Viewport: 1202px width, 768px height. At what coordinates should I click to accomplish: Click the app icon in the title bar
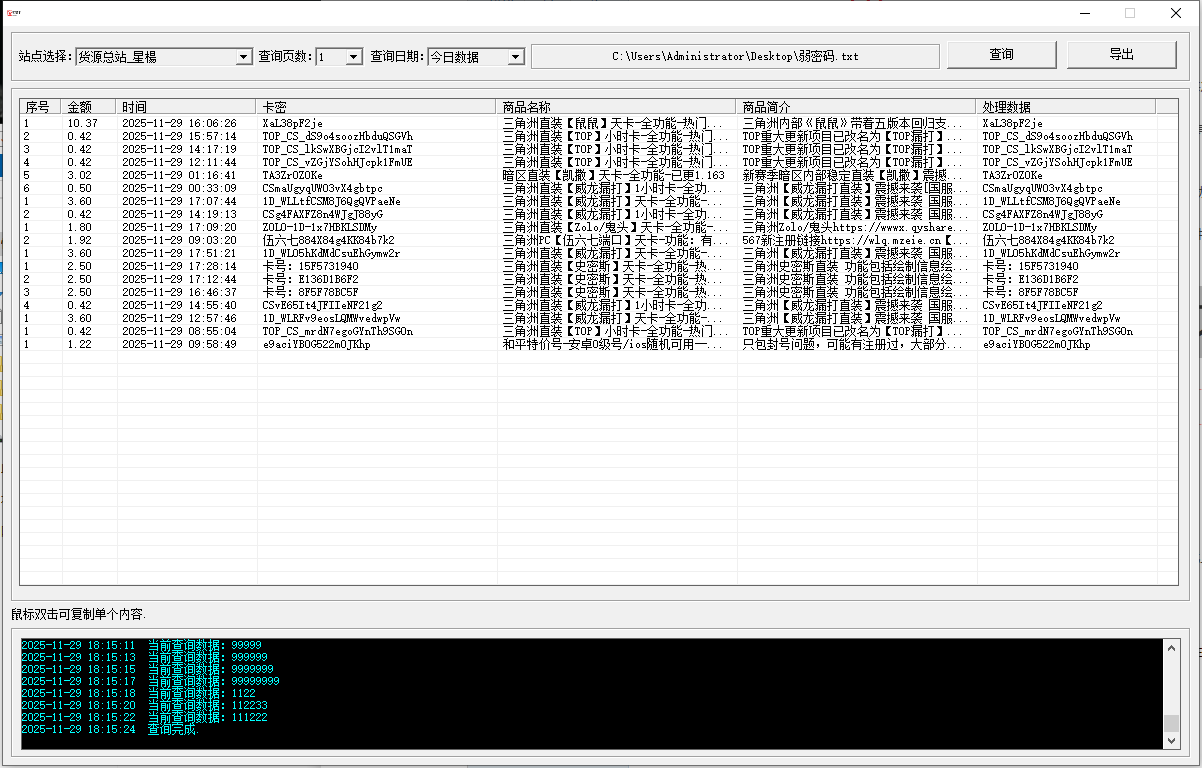(x=14, y=14)
